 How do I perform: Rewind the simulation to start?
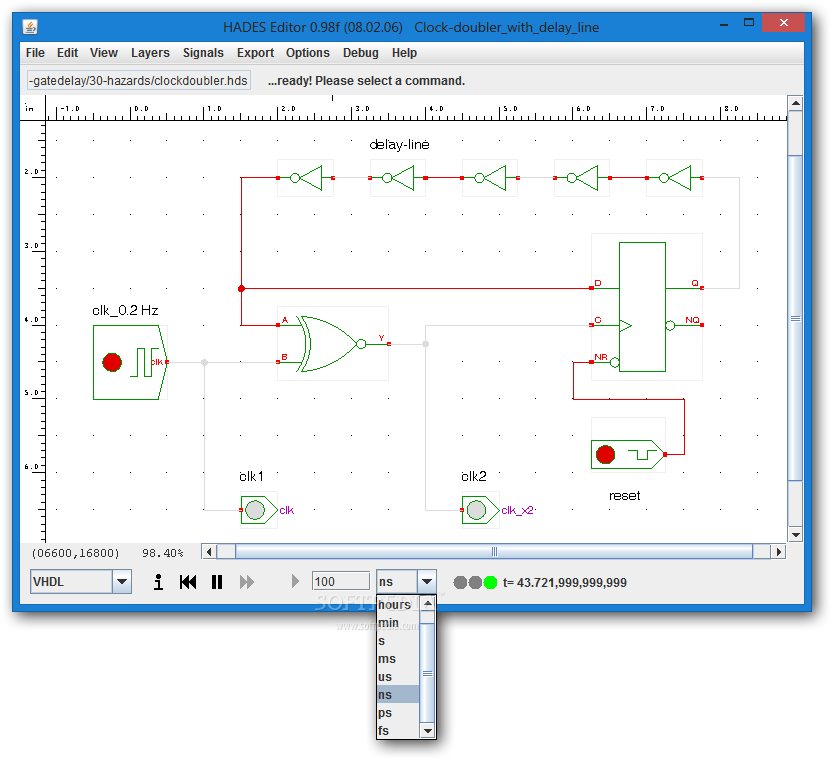tap(188, 582)
